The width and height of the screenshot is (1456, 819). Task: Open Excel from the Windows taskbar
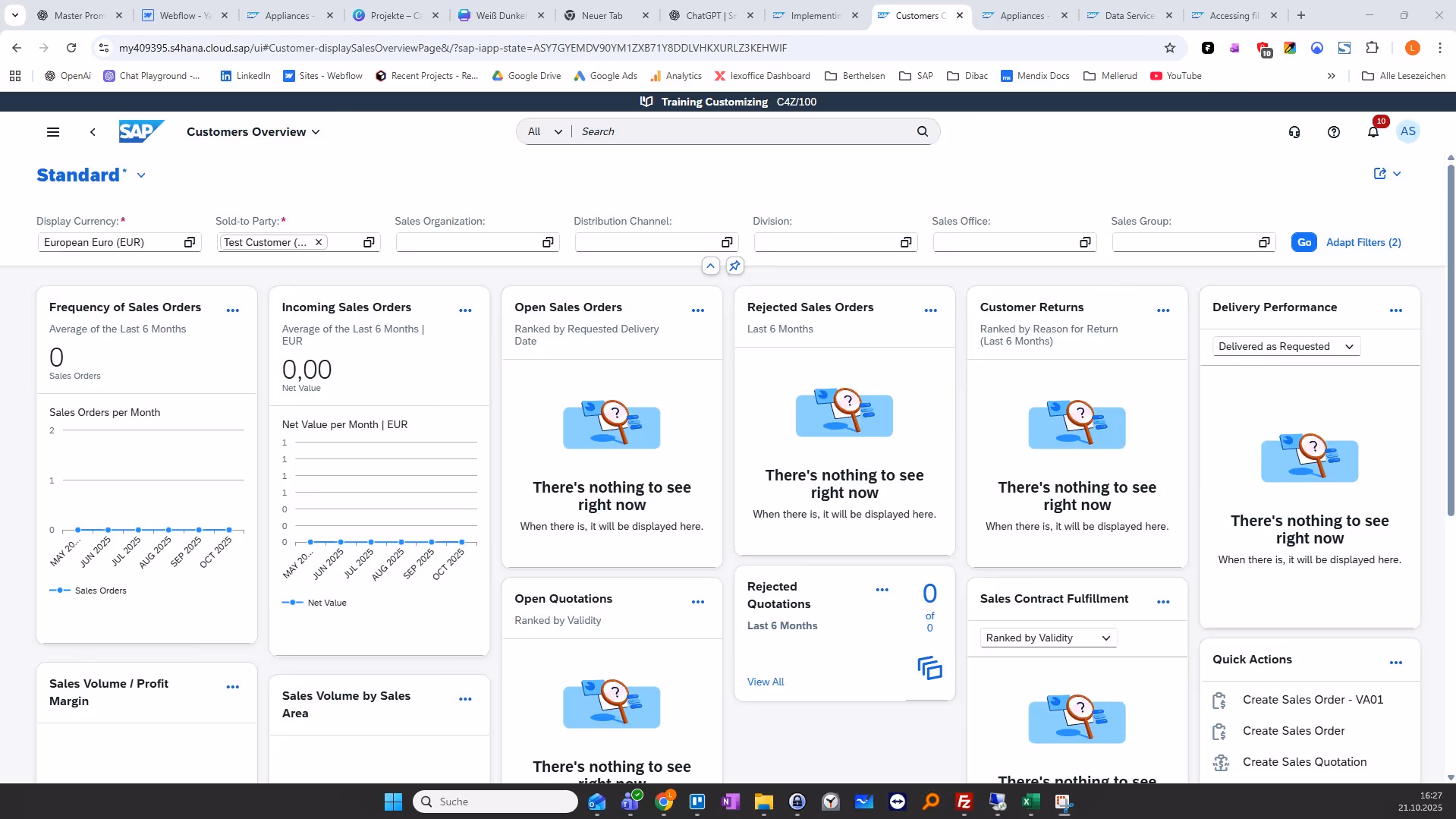click(1030, 802)
